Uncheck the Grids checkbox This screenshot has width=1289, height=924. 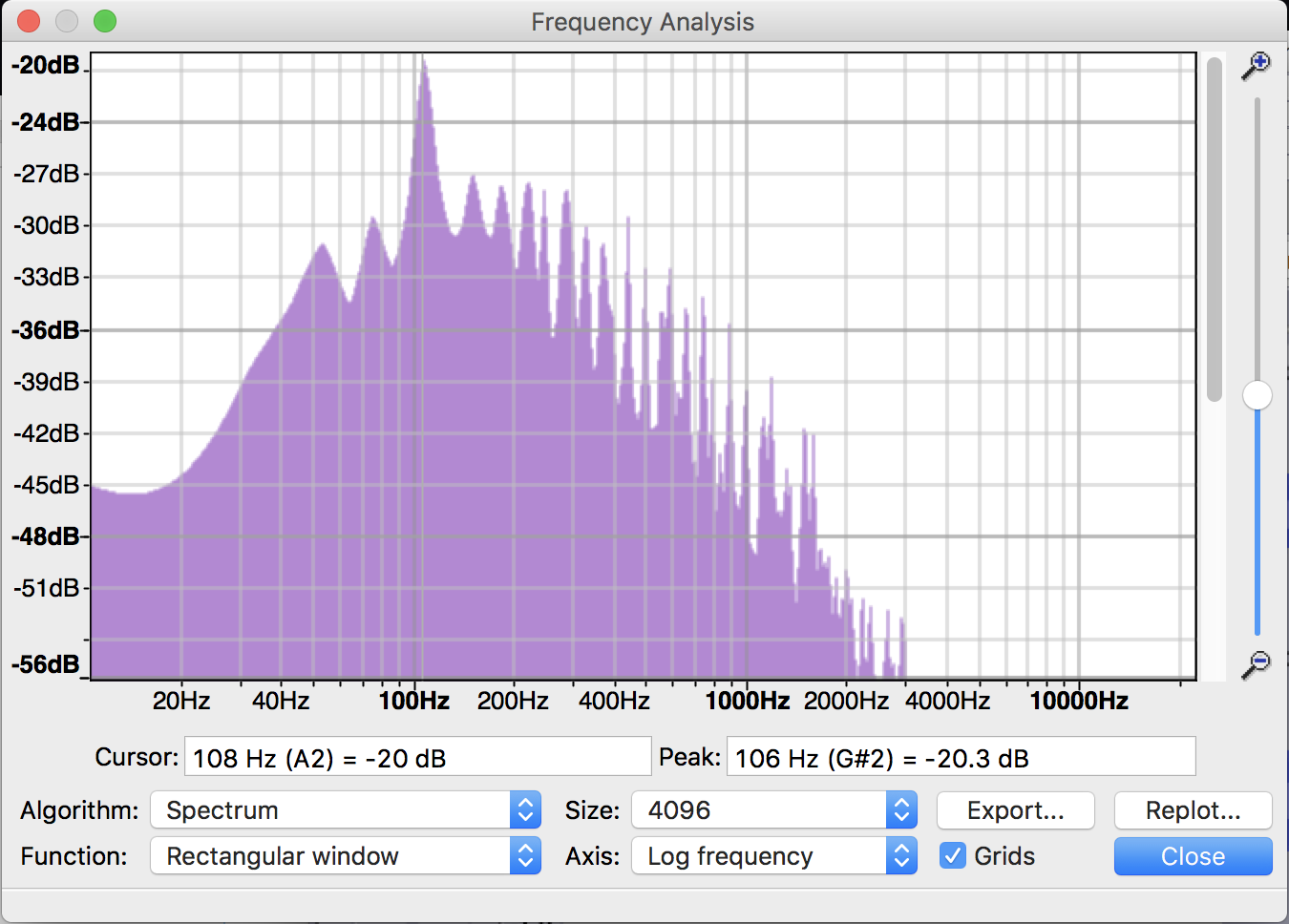pyautogui.click(x=953, y=855)
